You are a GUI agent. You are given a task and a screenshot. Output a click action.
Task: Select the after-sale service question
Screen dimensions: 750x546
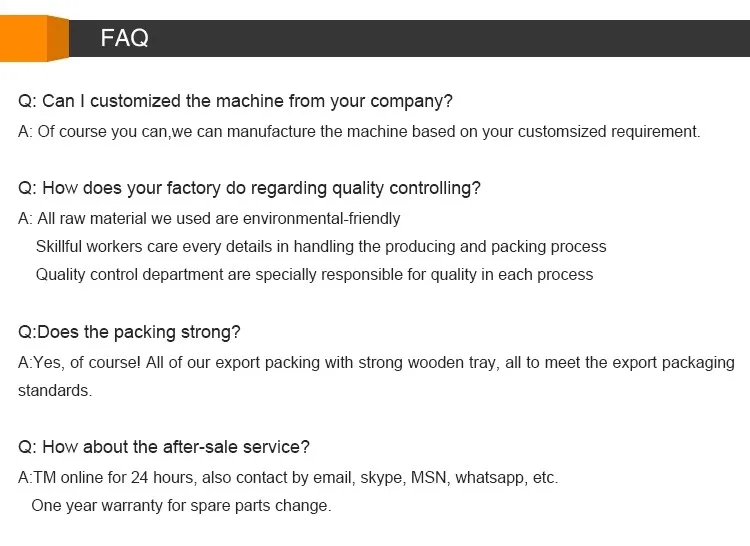coord(164,447)
